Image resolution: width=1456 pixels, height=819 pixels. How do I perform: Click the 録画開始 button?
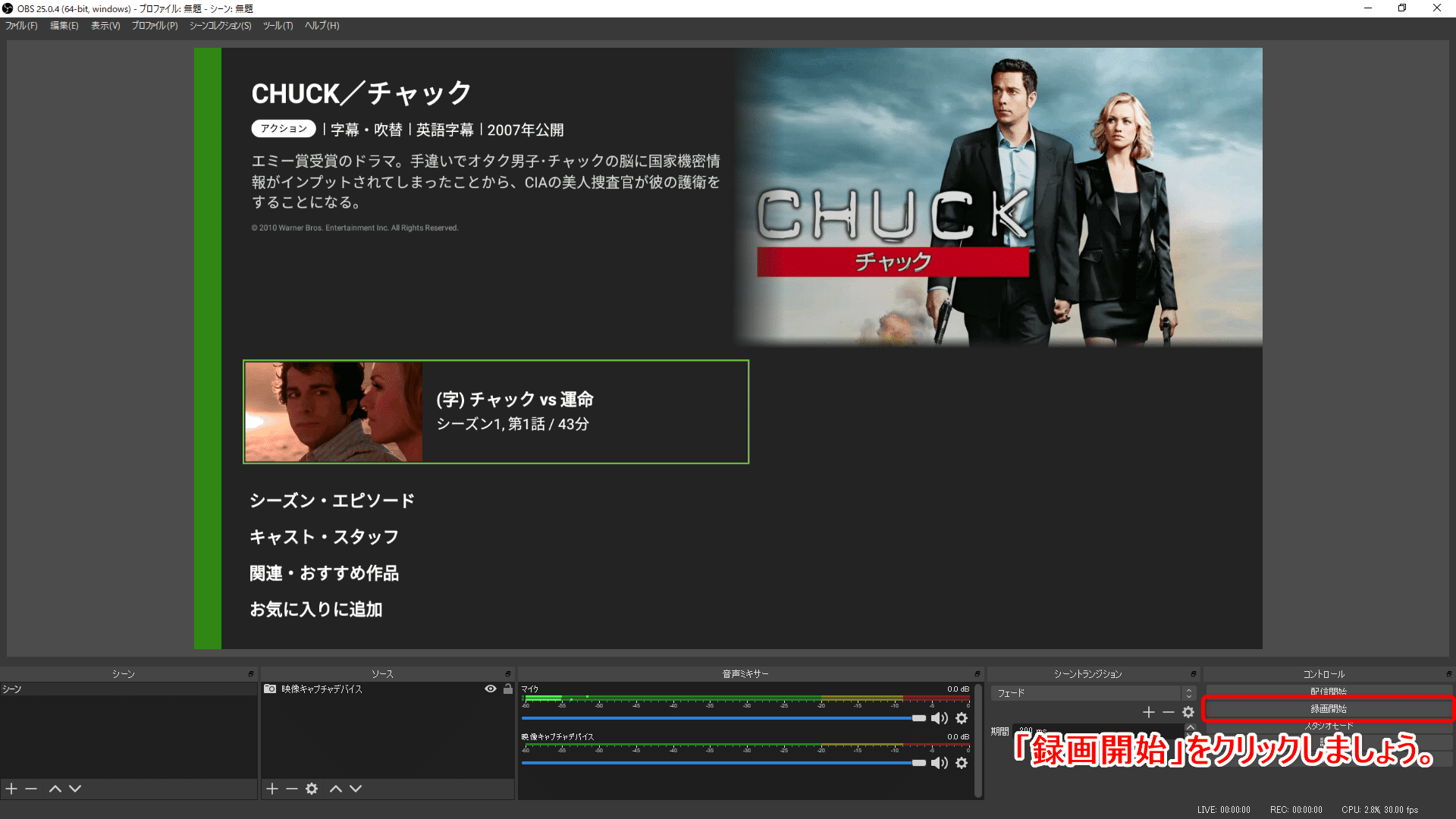point(1329,709)
